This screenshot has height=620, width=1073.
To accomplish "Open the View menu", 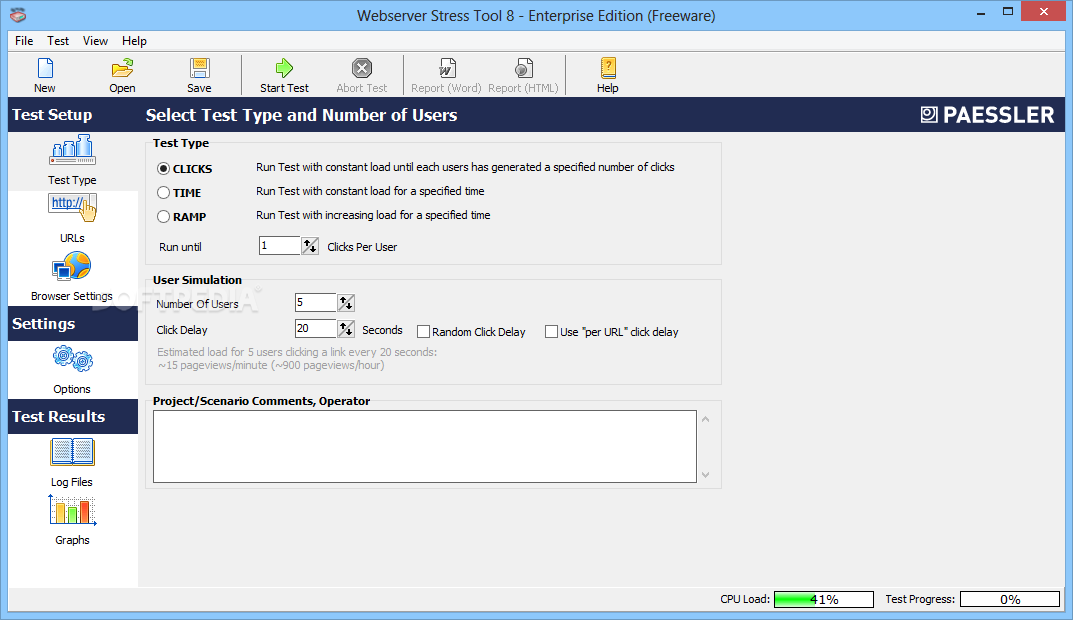I will coord(95,41).
